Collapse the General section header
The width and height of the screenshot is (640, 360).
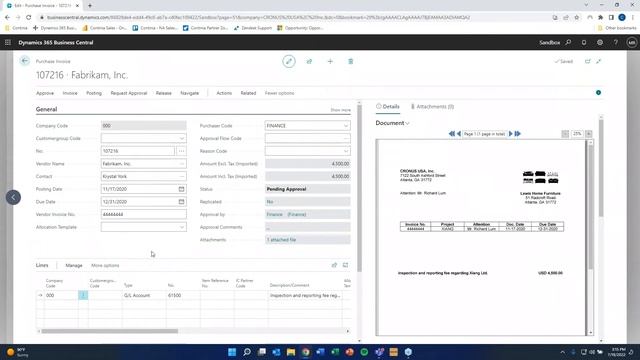click(x=47, y=109)
